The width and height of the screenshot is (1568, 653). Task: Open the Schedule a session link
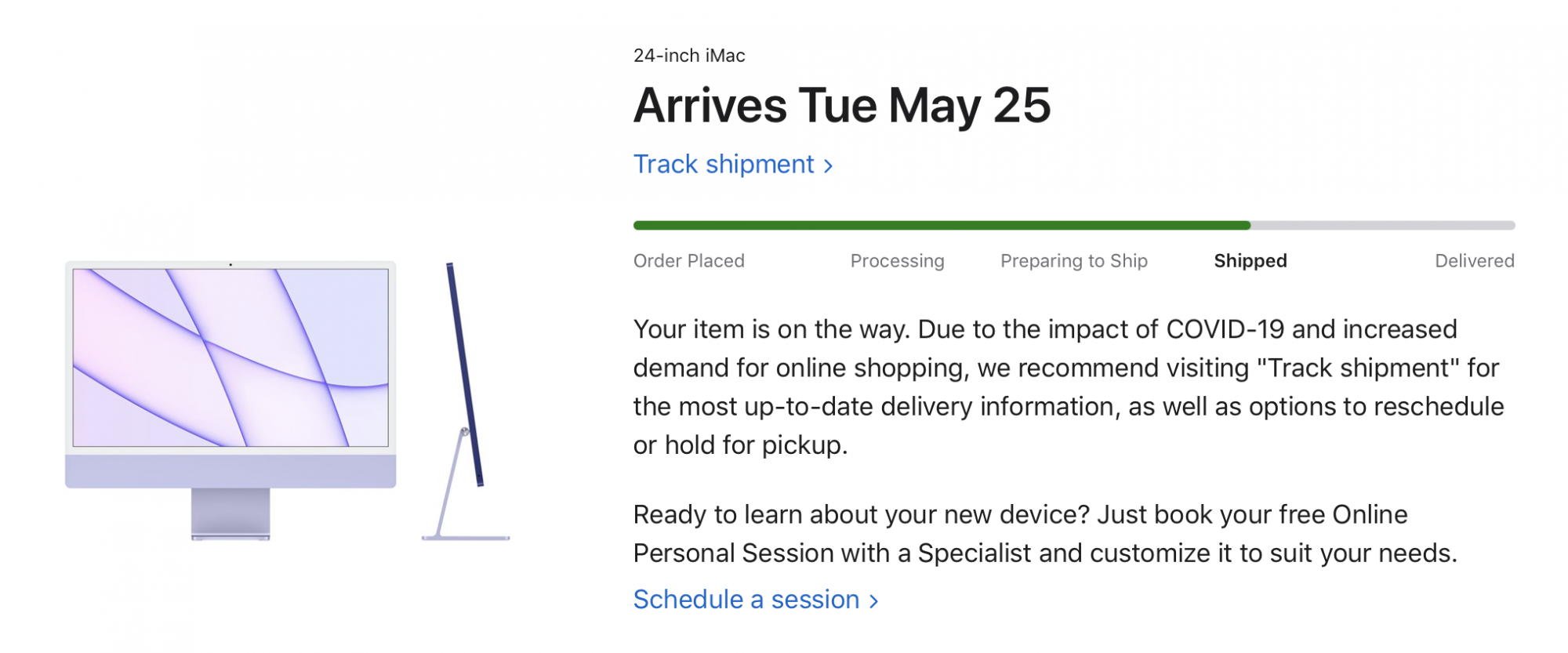[x=746, y=600]
